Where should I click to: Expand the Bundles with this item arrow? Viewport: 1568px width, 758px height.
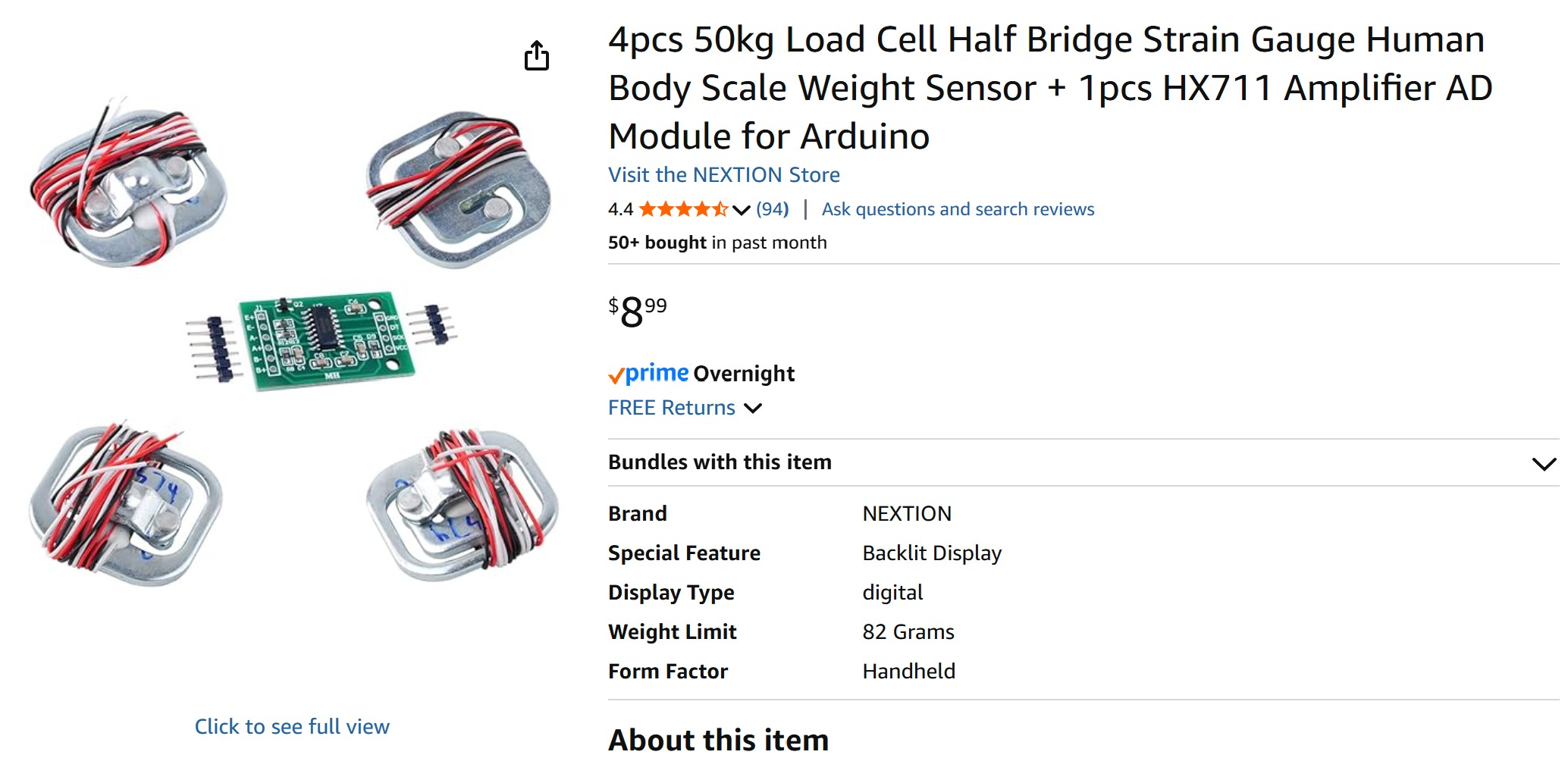coord(1544,463)
